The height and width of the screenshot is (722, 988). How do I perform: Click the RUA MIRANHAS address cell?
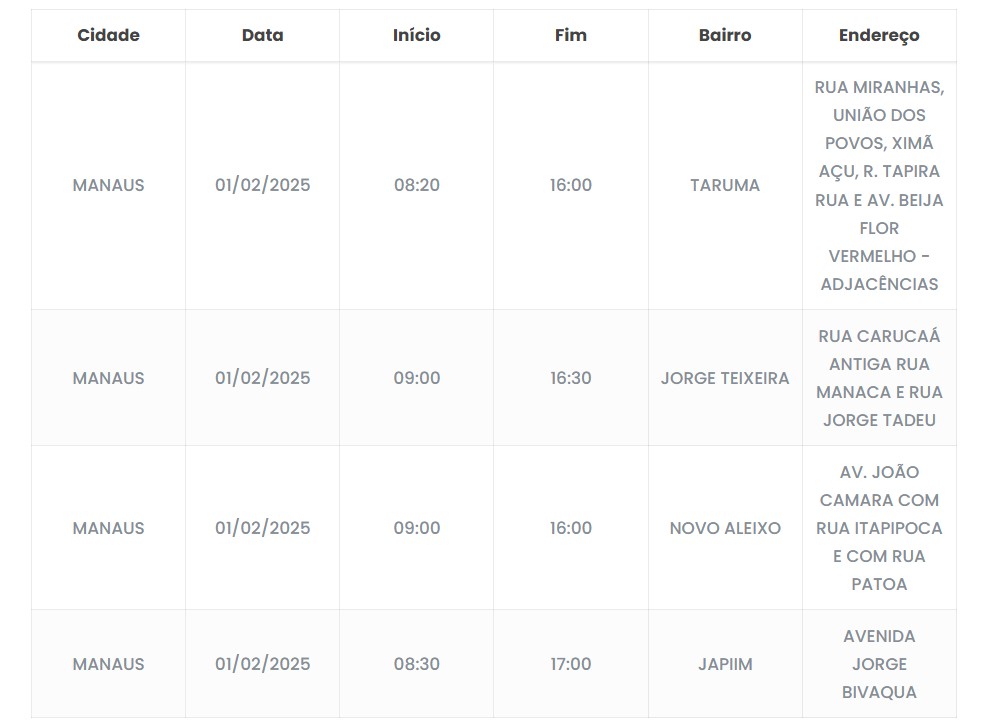coord(879,185)
